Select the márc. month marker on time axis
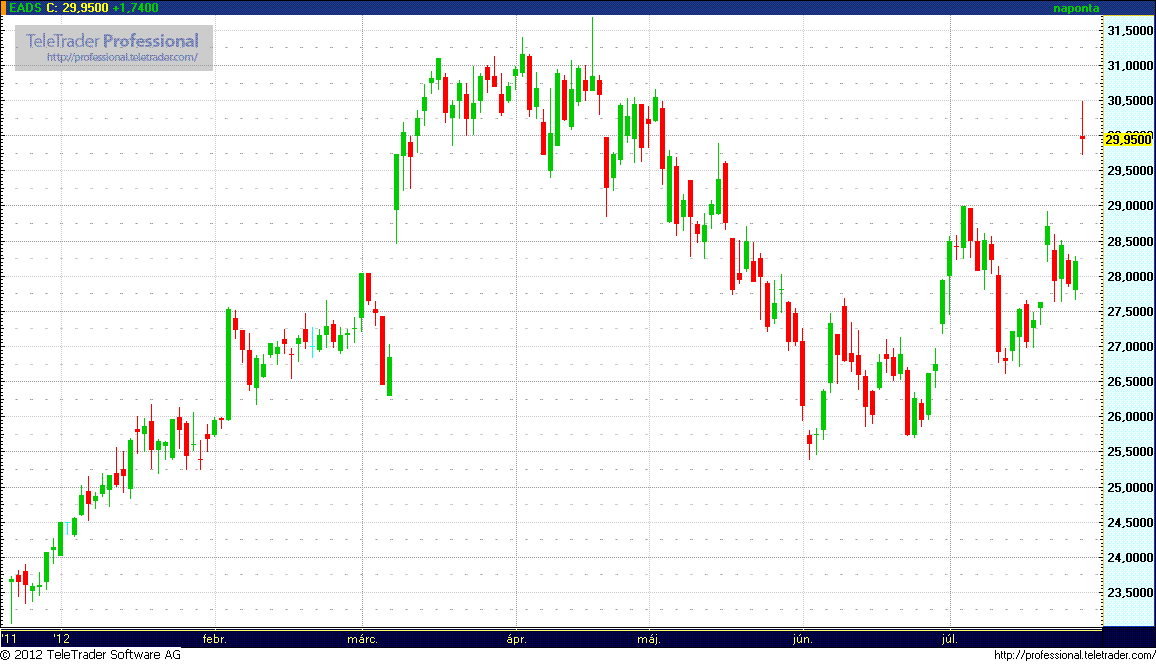Viewport: 1156px width, 664px height. coord(362,638)
